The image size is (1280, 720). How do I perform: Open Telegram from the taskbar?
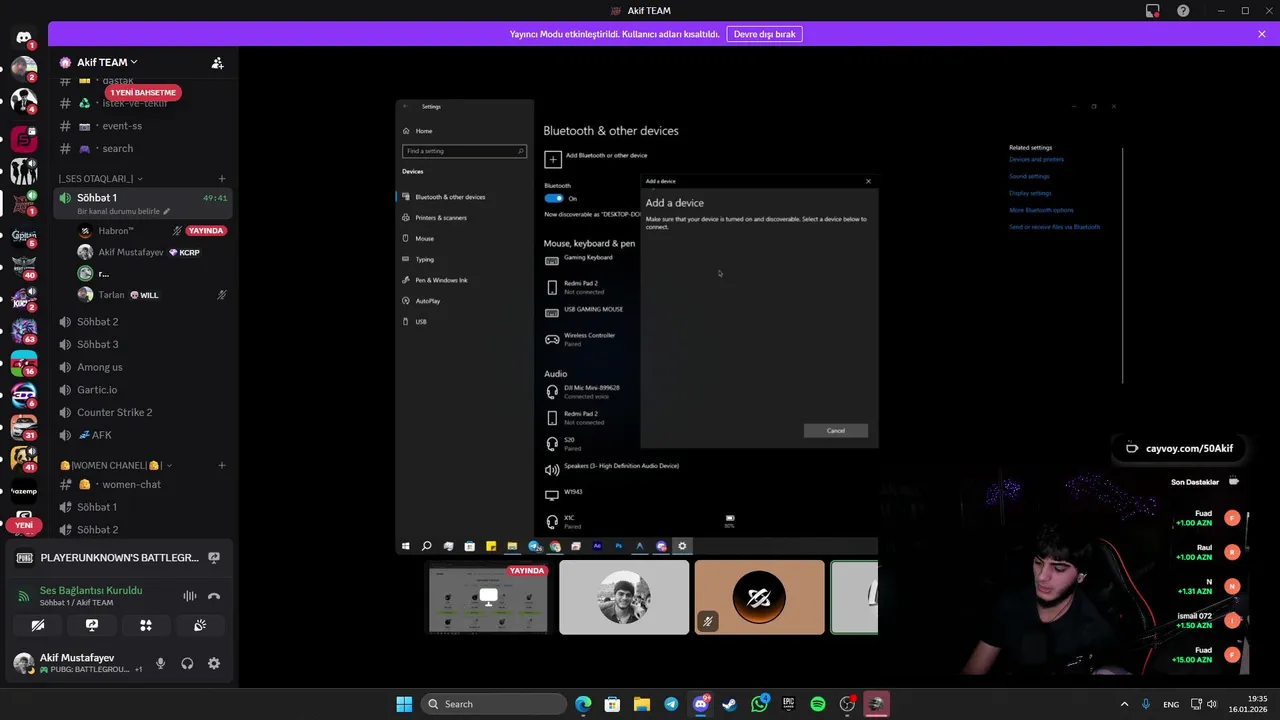[x=671, y=704]
